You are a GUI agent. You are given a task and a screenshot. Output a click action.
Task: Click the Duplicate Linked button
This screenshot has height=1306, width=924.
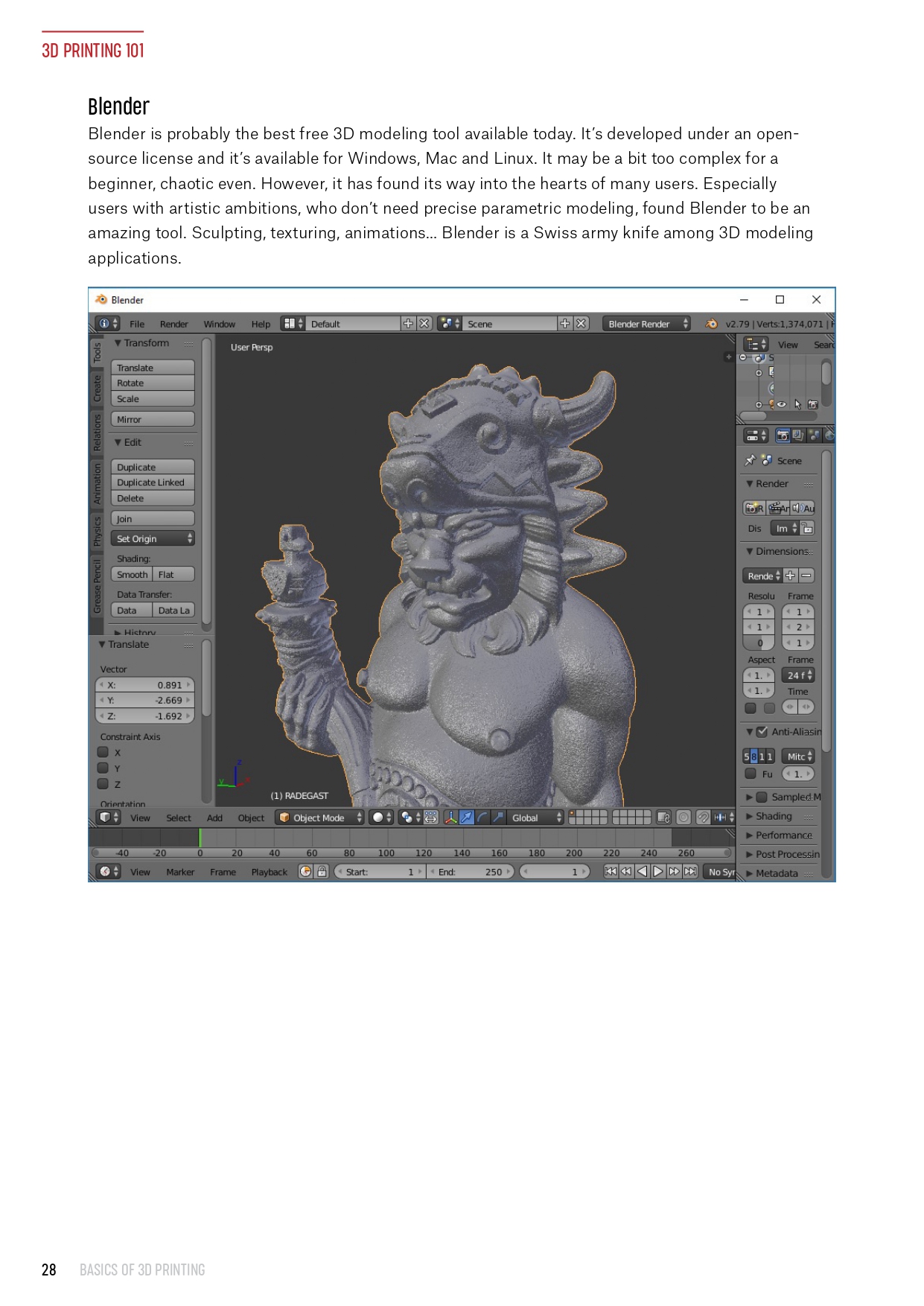tap(153, 482)
